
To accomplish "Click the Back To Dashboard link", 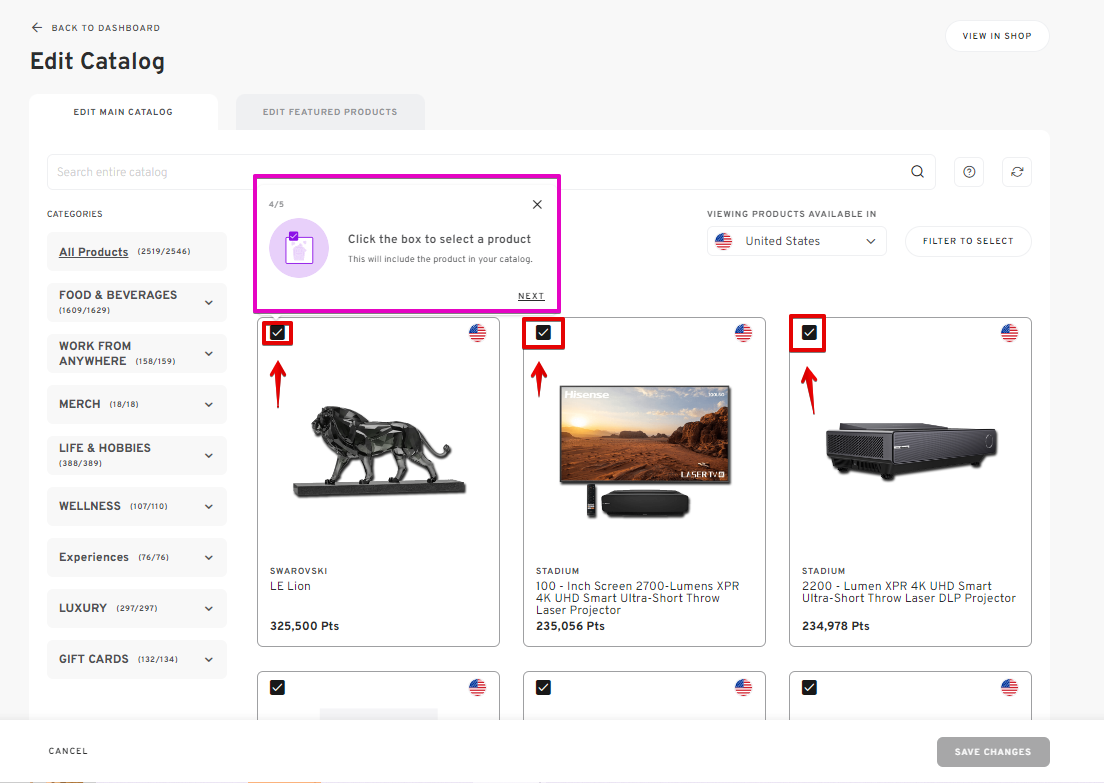I will click(x=106, y=28).
